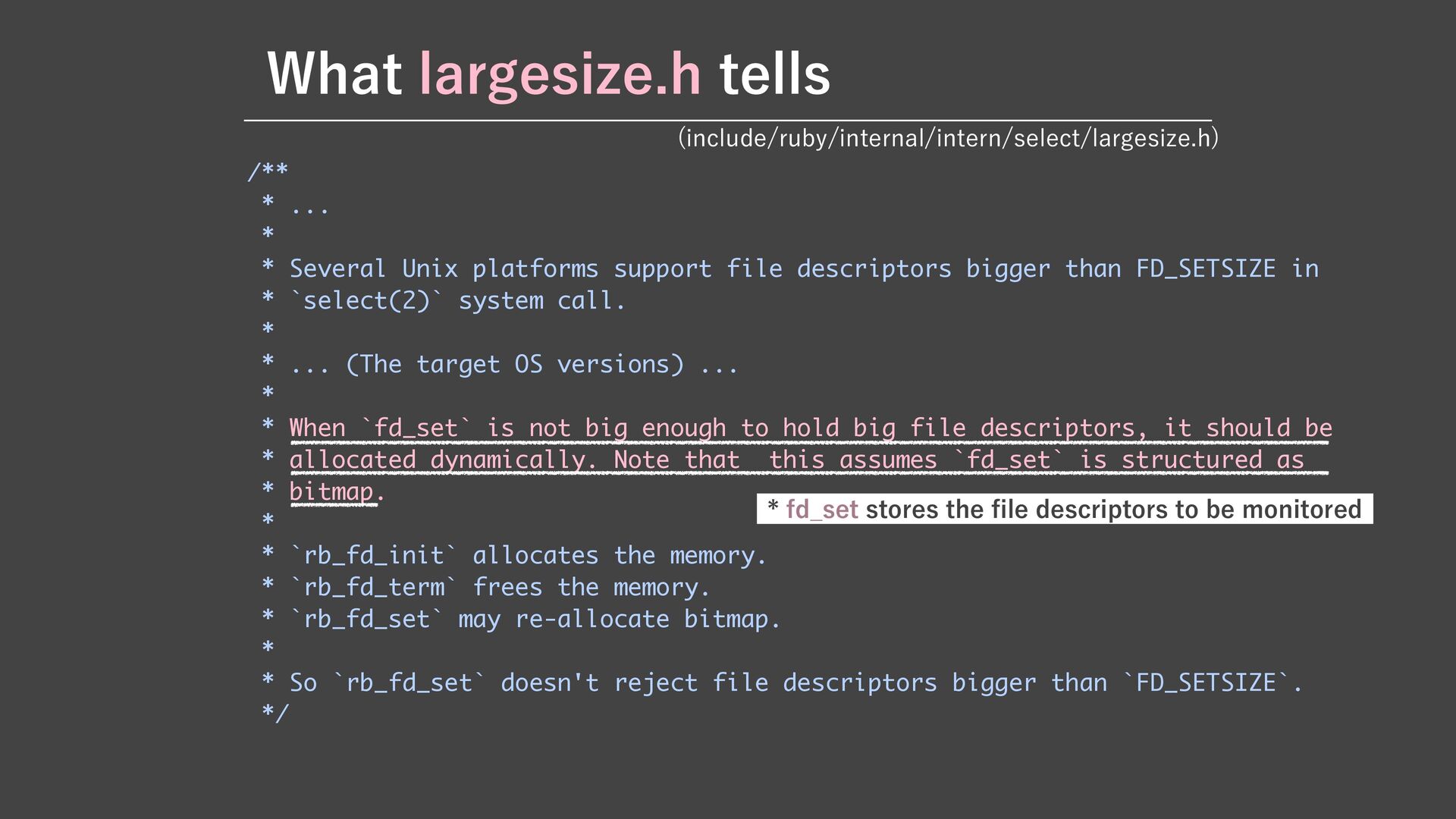This screenshot has height=819, width=1456.
Task: Click the '`select(2)` system call.' line
Action: tap(457, 301)
